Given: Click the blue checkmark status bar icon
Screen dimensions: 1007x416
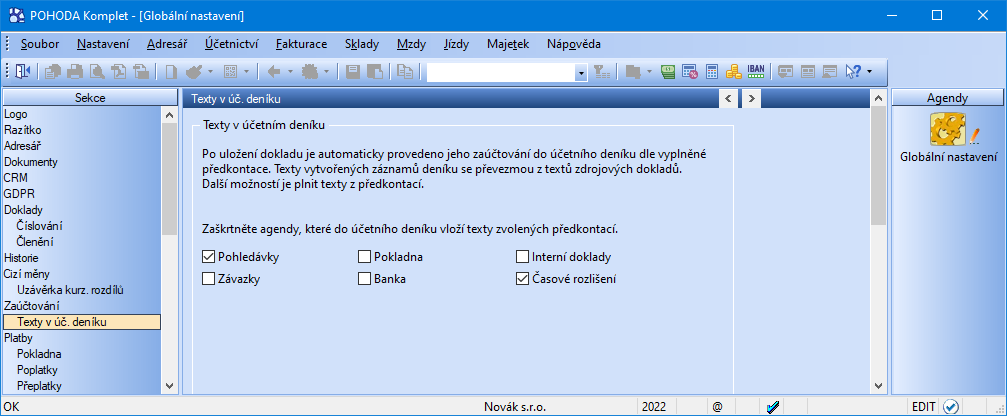Looking at the screenshot, I should [773, 406].
